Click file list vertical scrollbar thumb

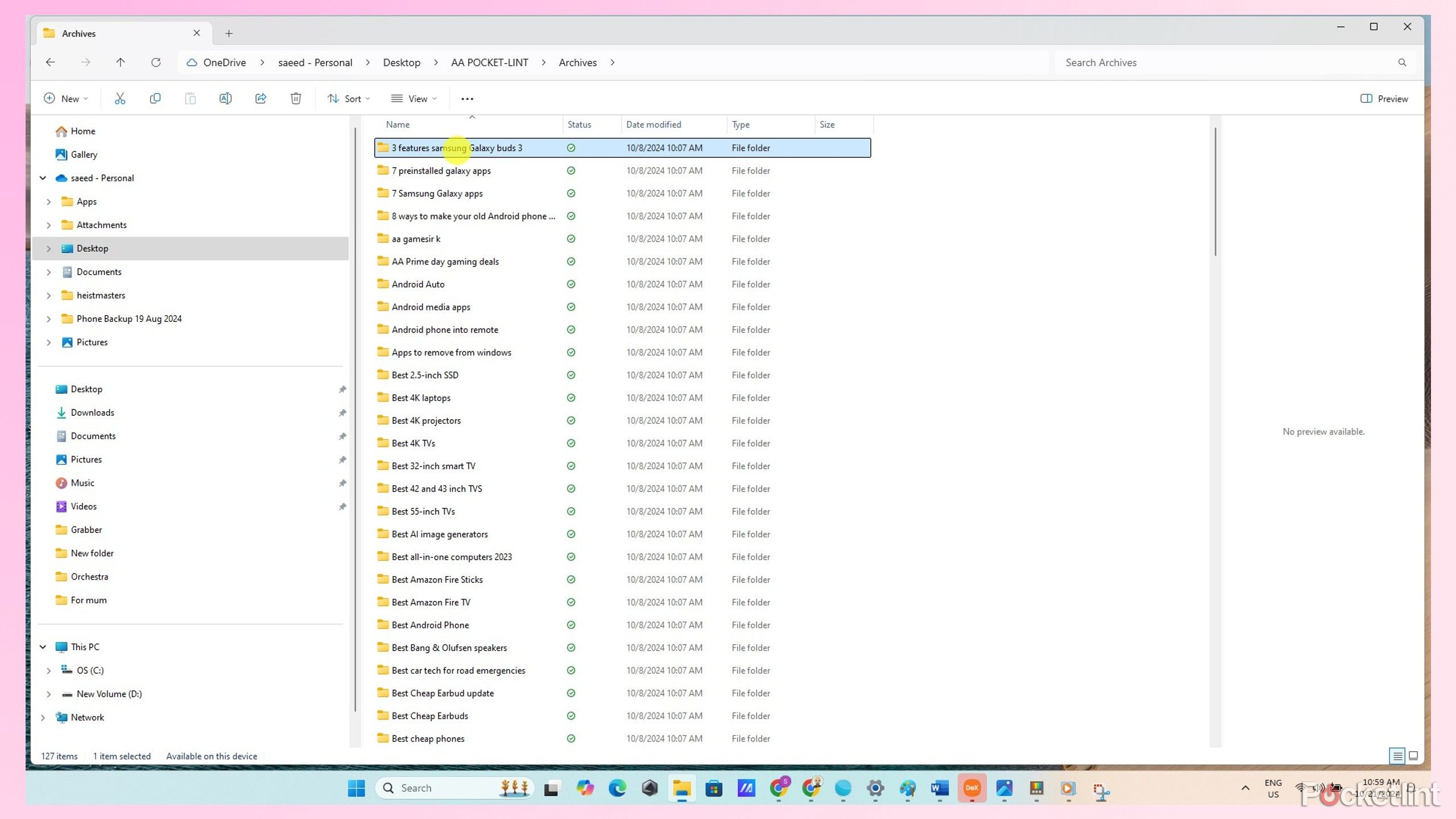[1215, 191]
